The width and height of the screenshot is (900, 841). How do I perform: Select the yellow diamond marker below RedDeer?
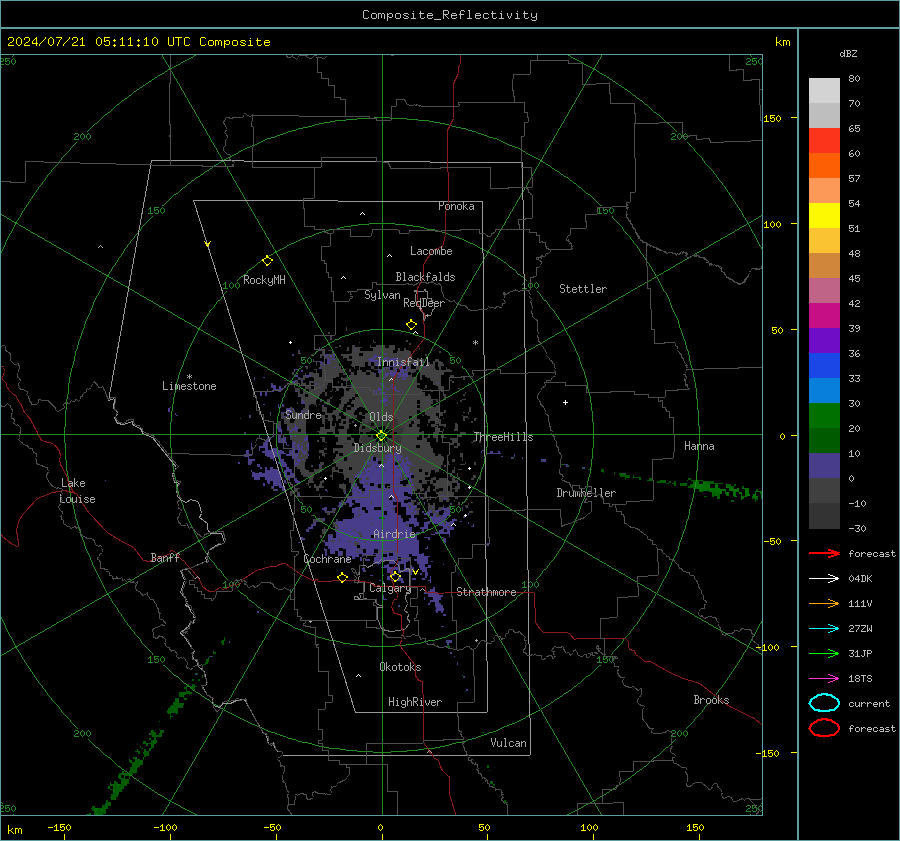click(x=411, y=325)
